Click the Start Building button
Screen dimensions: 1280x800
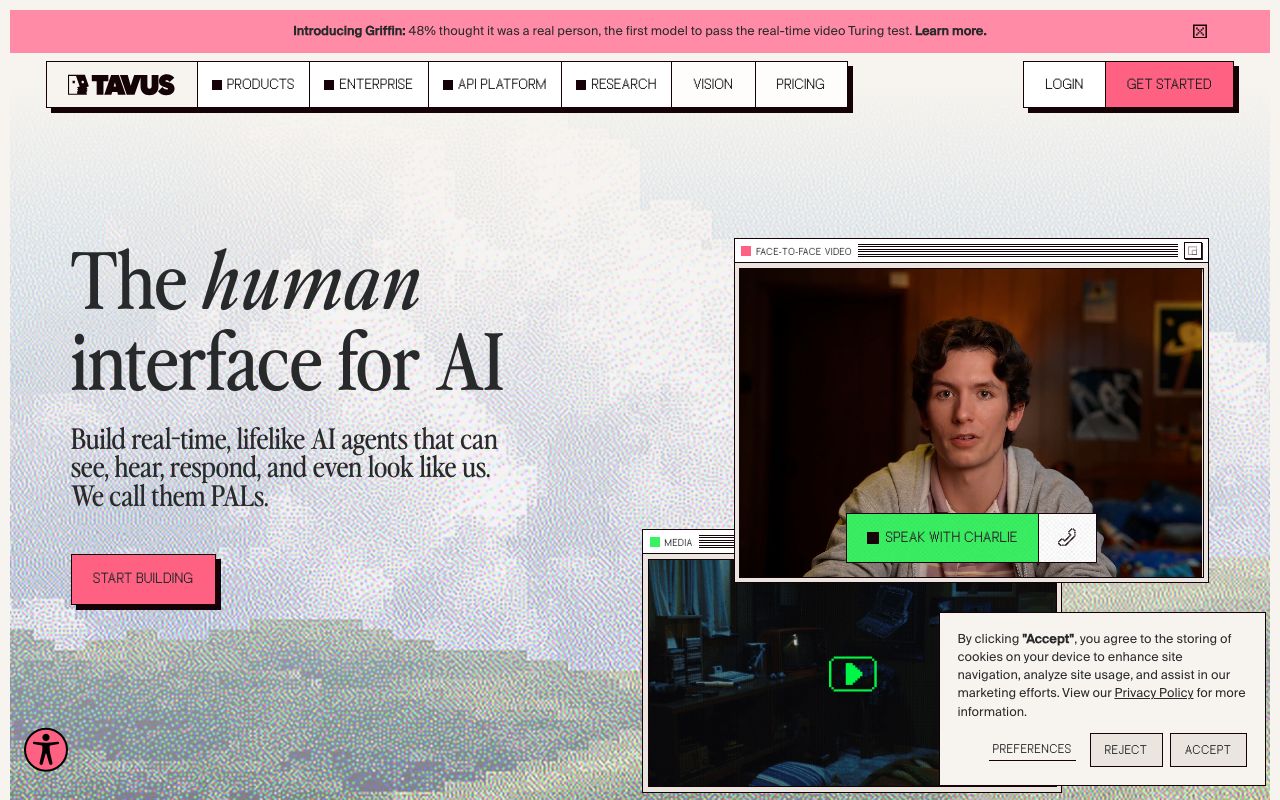click(x=143, y=579)
